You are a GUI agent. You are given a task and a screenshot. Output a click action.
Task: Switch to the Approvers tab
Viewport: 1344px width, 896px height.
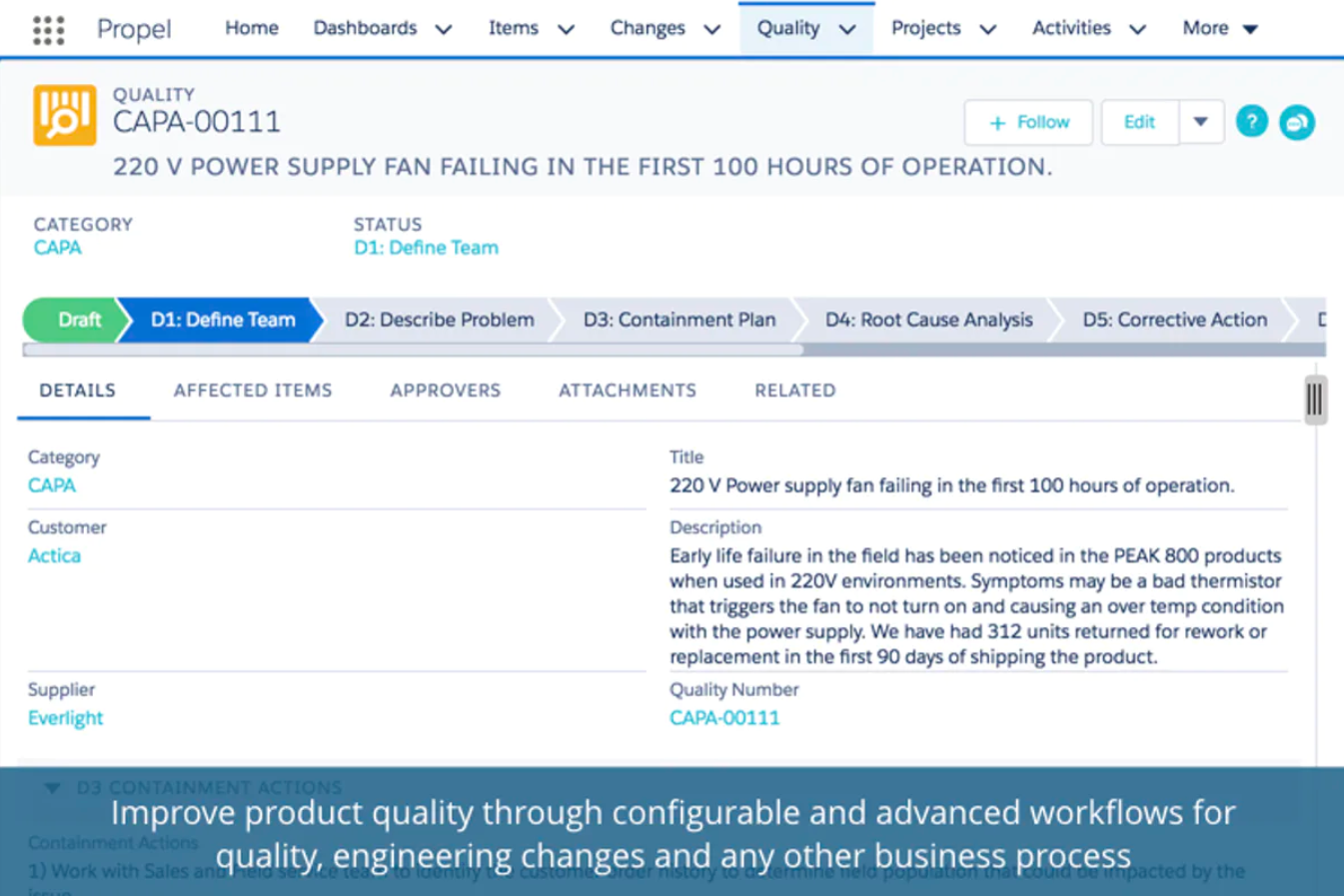tap(446, 391)
